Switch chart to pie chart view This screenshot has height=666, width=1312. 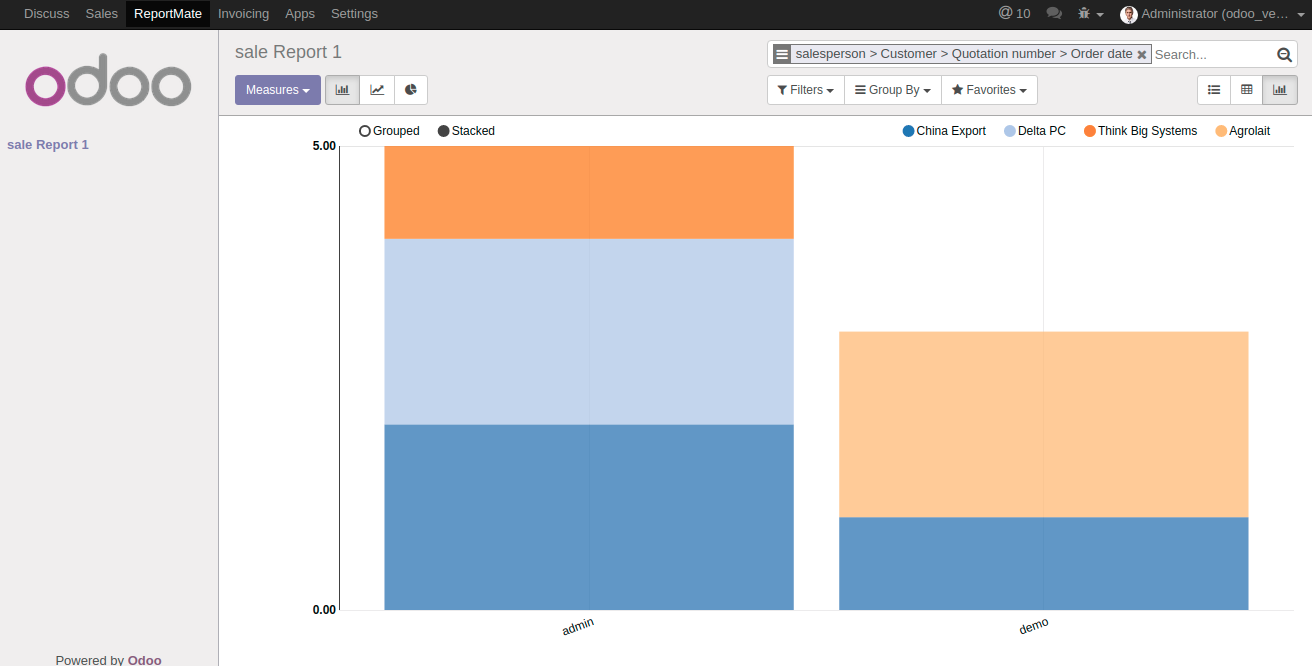[411, 89]
